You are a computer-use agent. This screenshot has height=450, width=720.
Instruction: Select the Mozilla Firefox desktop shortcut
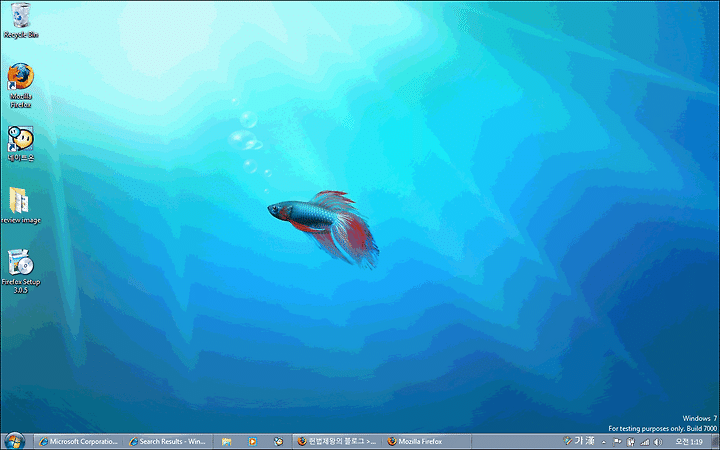point(21,86)
